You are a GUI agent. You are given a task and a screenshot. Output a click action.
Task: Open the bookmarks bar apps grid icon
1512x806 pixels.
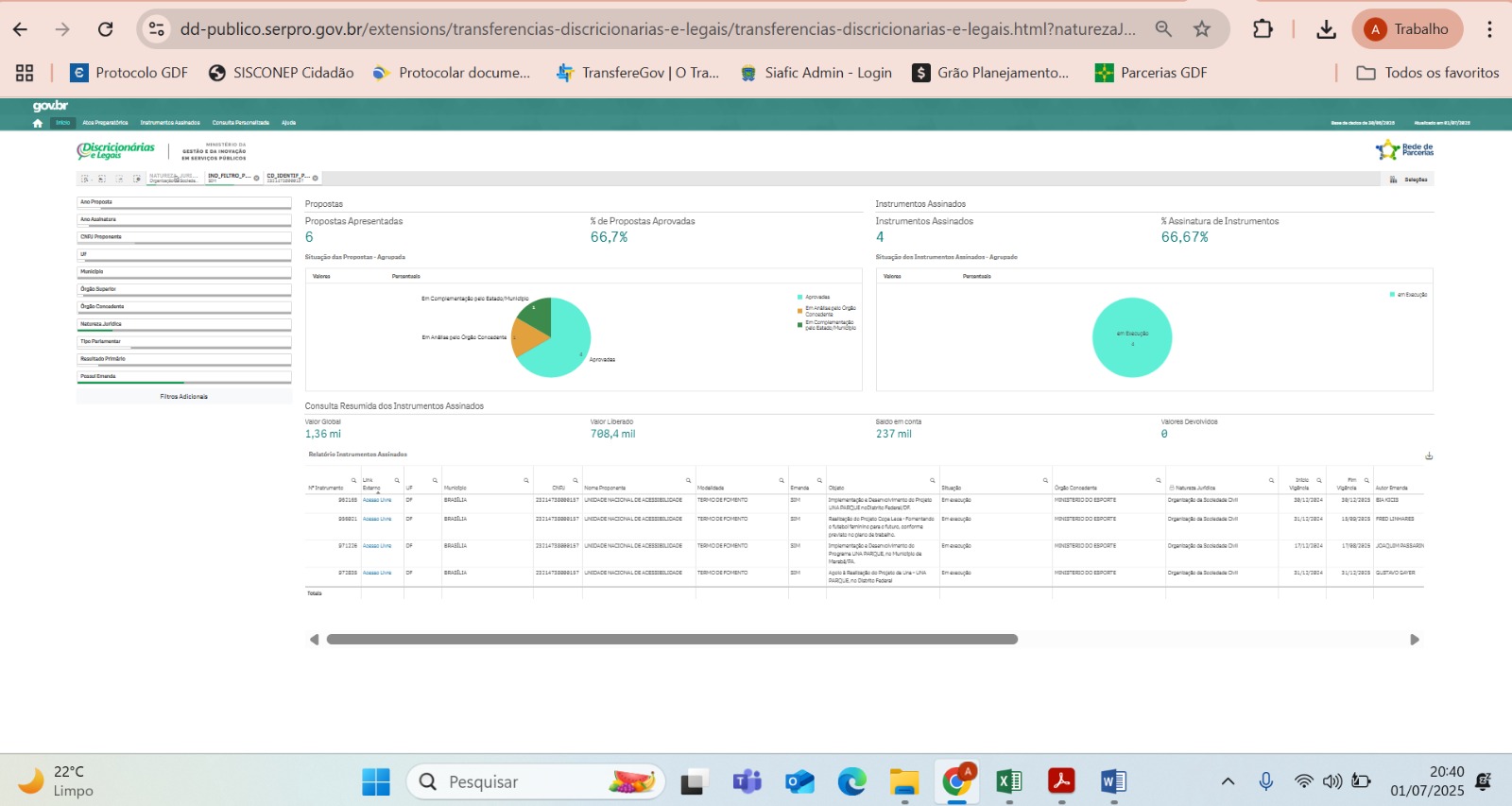pos(25,73)
